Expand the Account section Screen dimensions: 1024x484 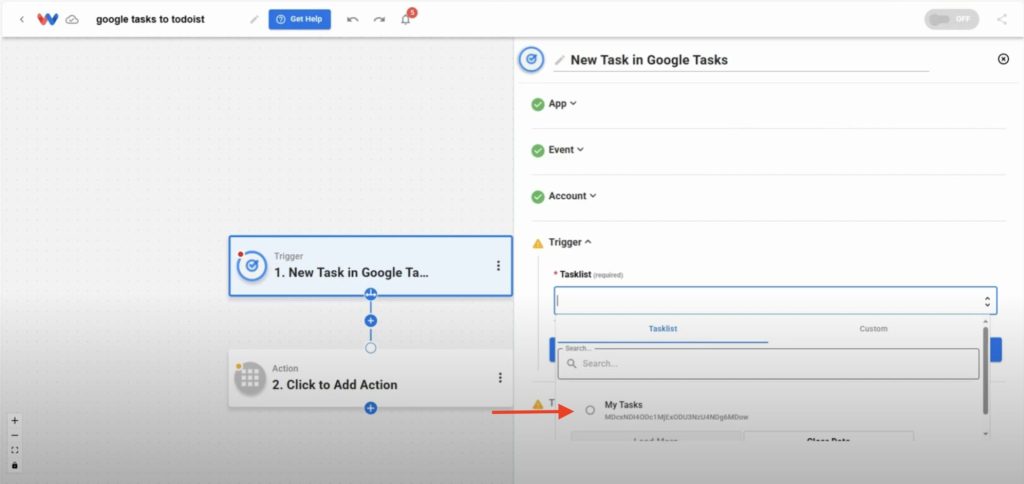(x=572, y=196)
